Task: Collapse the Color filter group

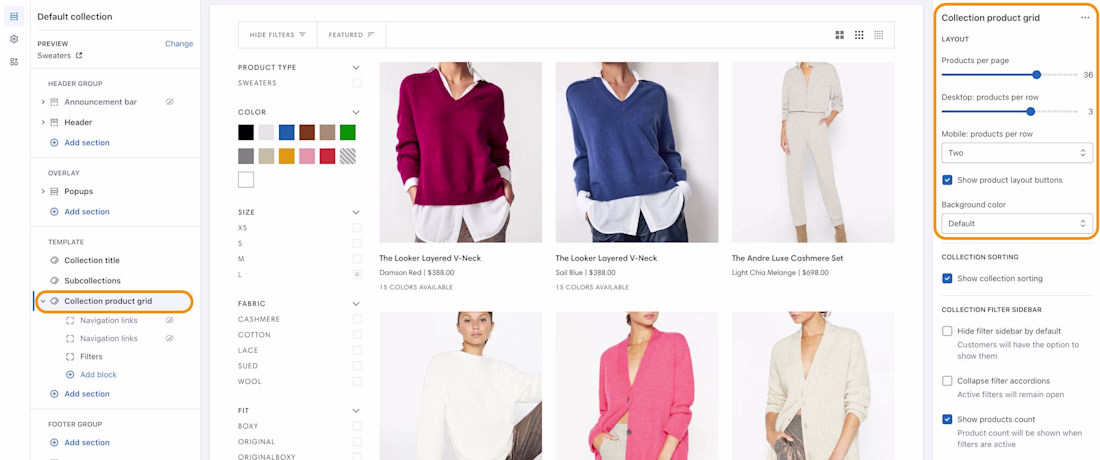Action: pos(356,112)
